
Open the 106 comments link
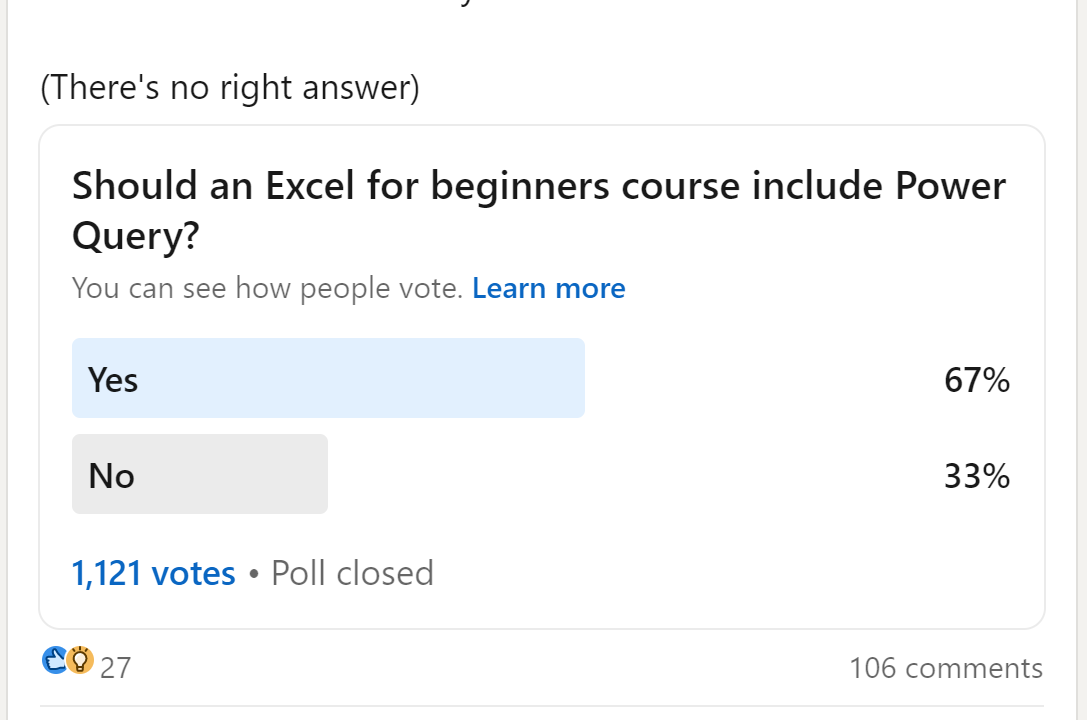click(945, 668)
